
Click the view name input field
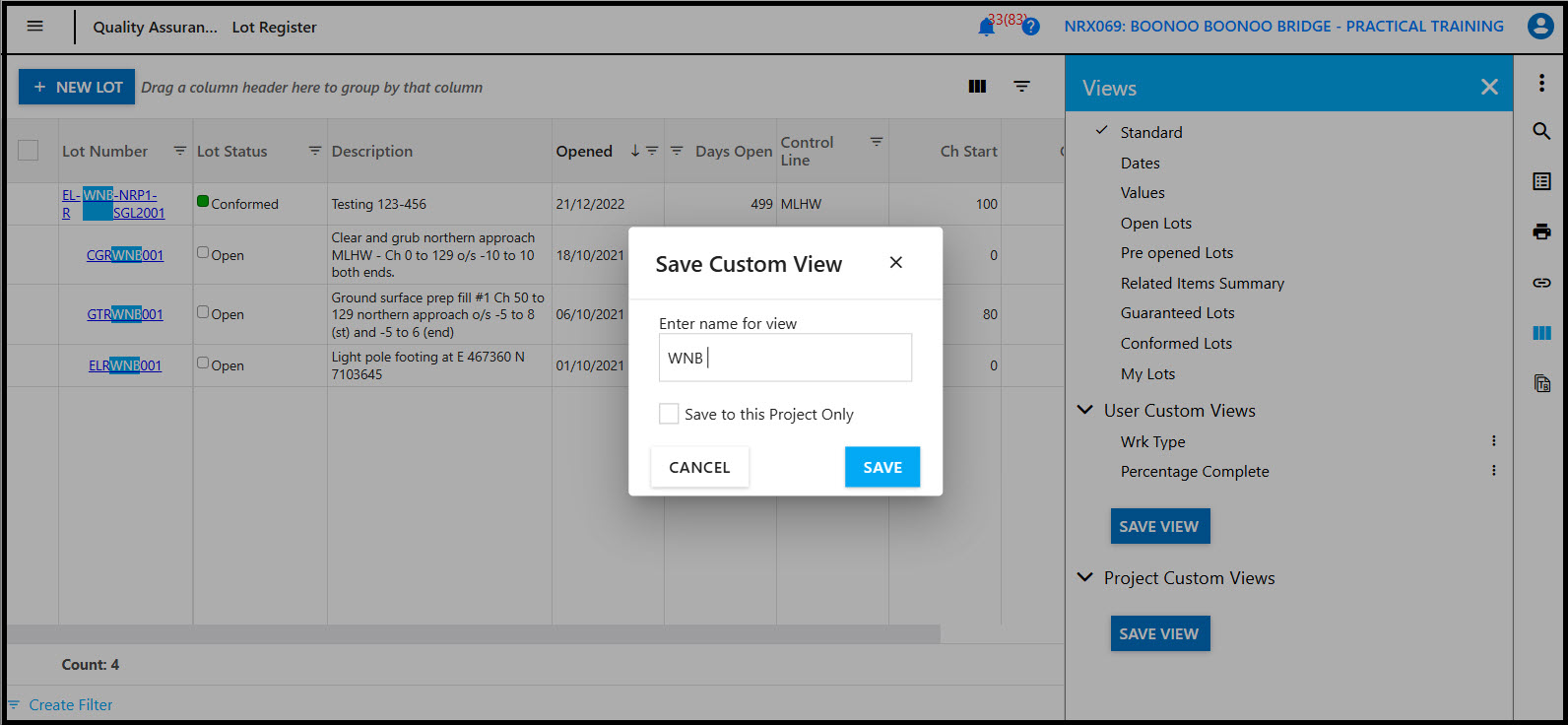click(x=785, y=358)
